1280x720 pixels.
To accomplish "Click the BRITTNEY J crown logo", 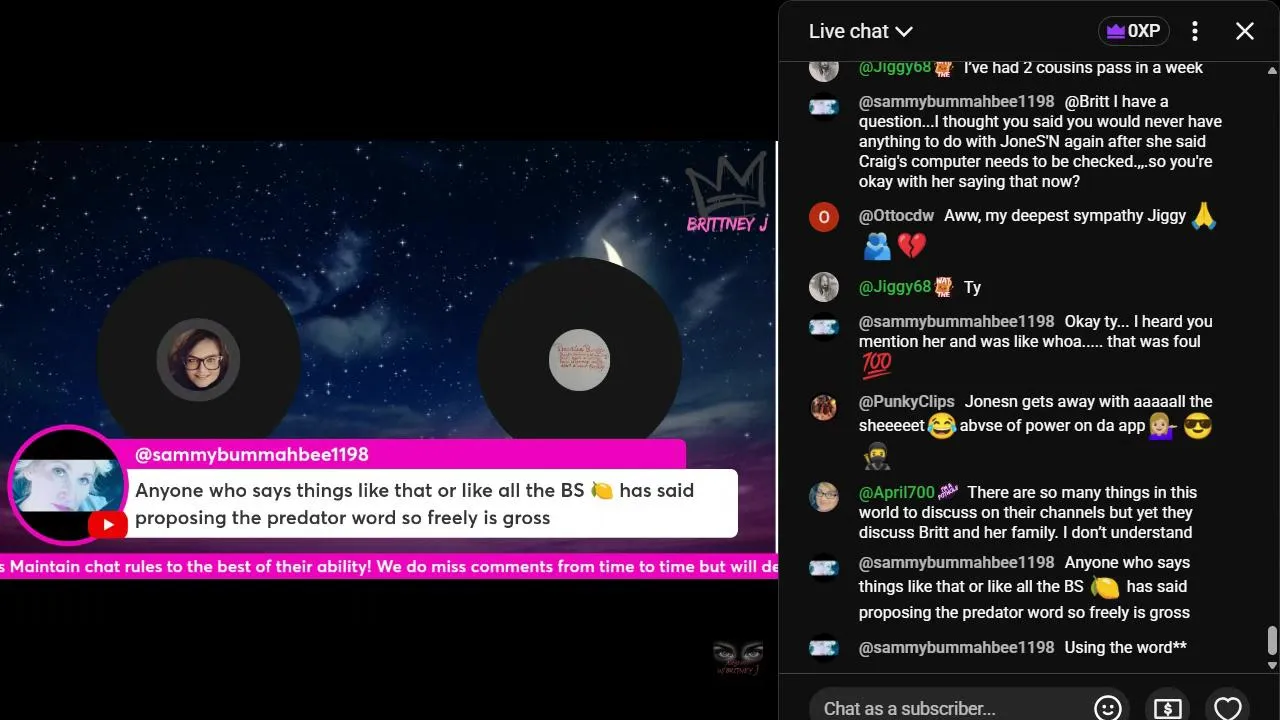I will point(727,197).
